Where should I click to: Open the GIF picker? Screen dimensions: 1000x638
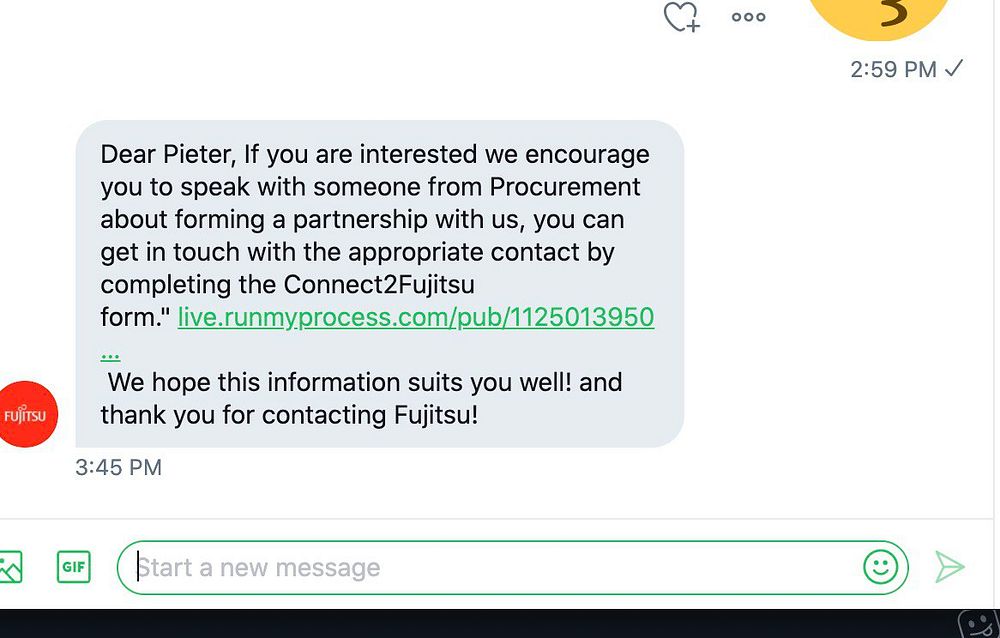74,567
